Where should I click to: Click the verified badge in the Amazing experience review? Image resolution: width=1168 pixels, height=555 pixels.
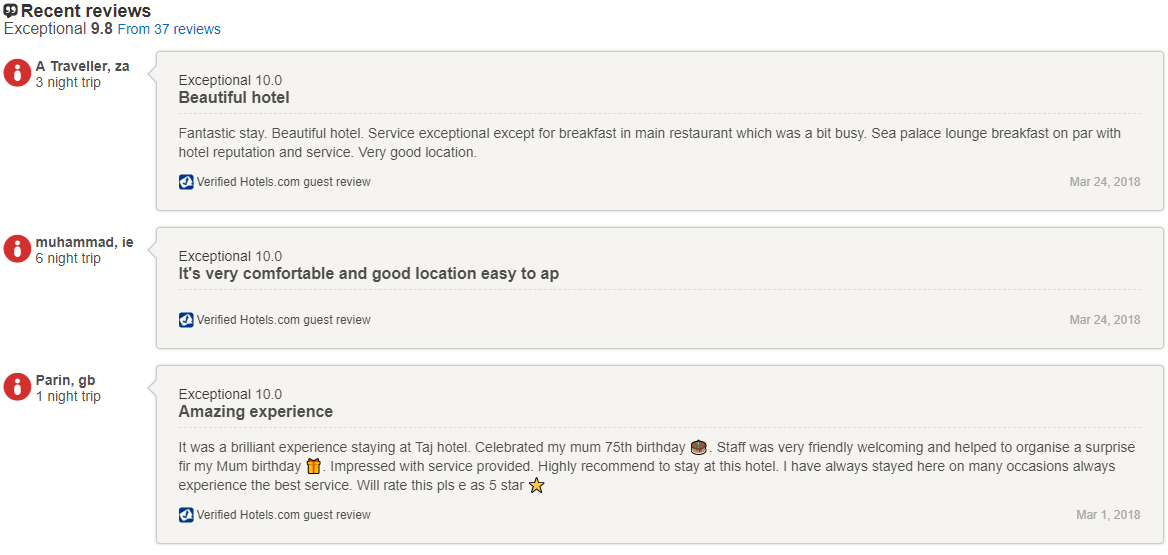click(x=186, y=515)
